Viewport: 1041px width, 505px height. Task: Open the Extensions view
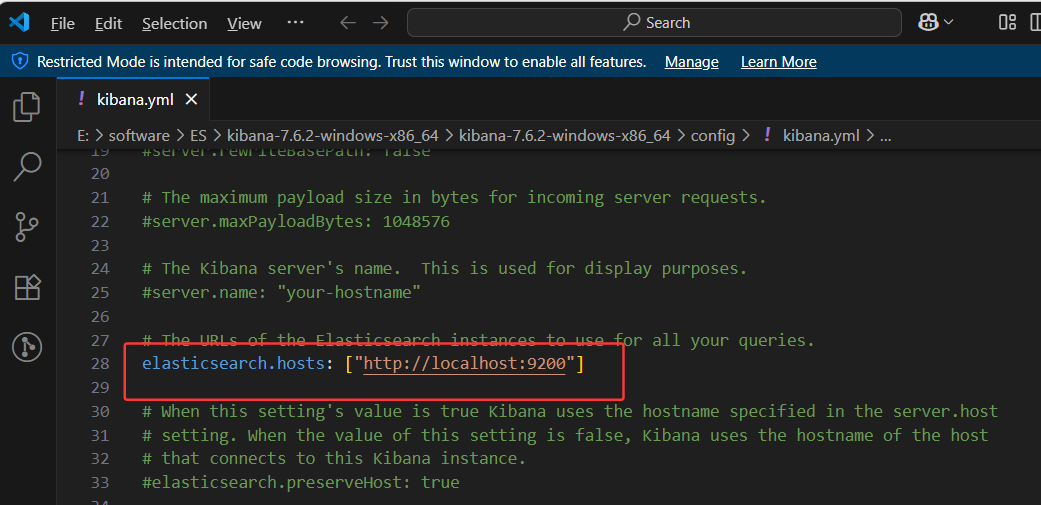point(27,287)
